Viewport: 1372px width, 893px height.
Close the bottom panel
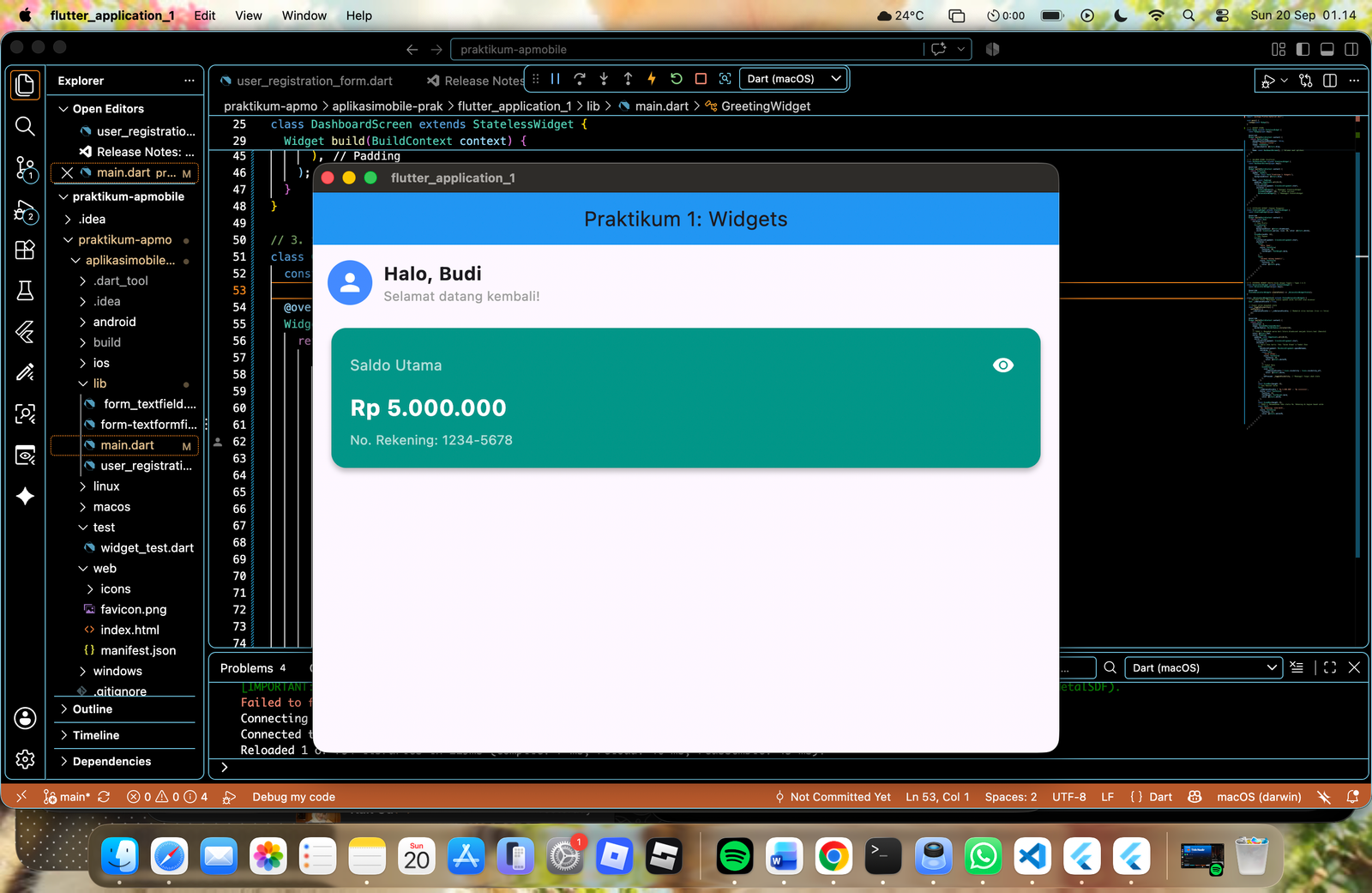coord(1354,667)
